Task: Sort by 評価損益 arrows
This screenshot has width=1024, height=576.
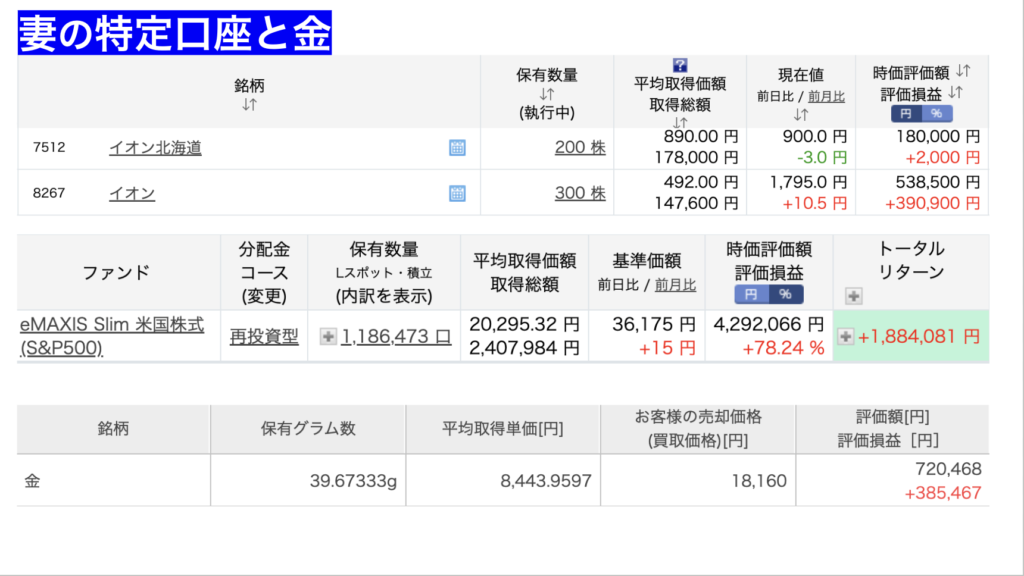Action: [x=956, y=92]
